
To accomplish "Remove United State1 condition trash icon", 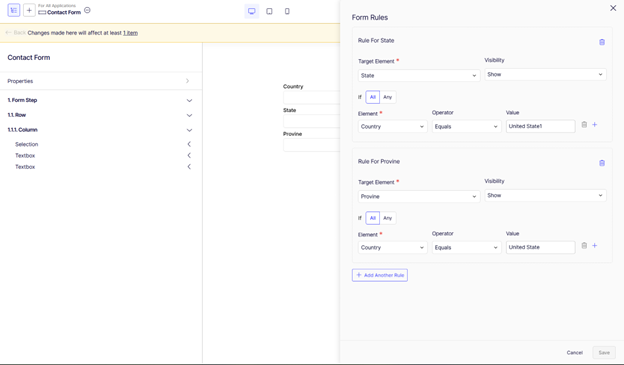I will pyautogui.click(x=584, y=125).
